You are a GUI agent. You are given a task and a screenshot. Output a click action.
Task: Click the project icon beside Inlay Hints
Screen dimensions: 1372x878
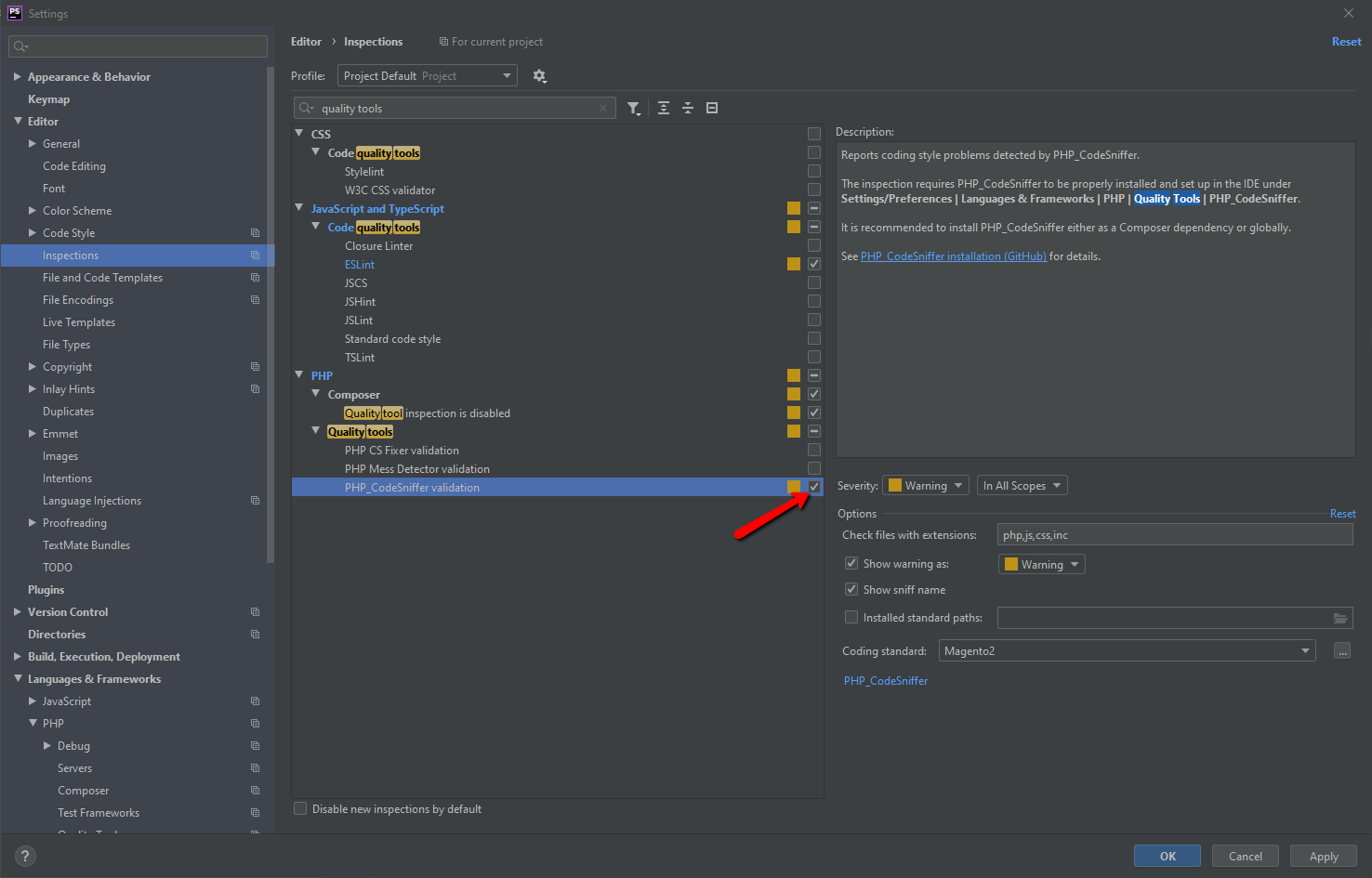pos(255,389)
